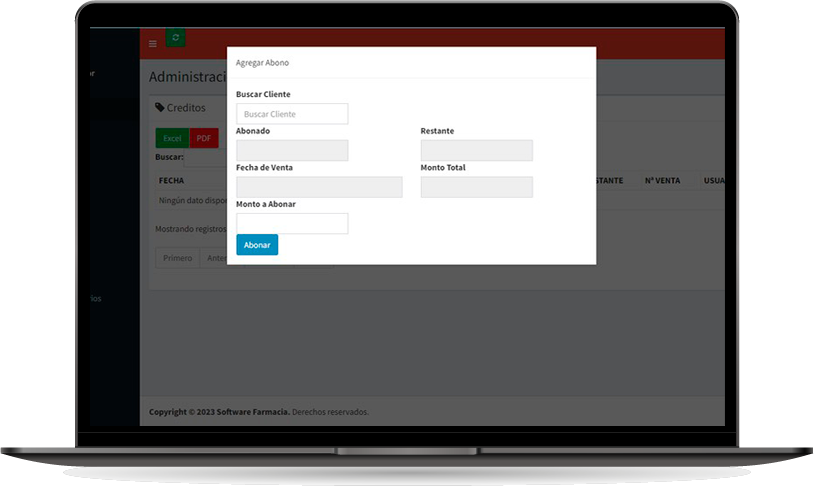814x486 pixels.
Task: Sort by the FECHA column header
Action: [x=171, y=181]
